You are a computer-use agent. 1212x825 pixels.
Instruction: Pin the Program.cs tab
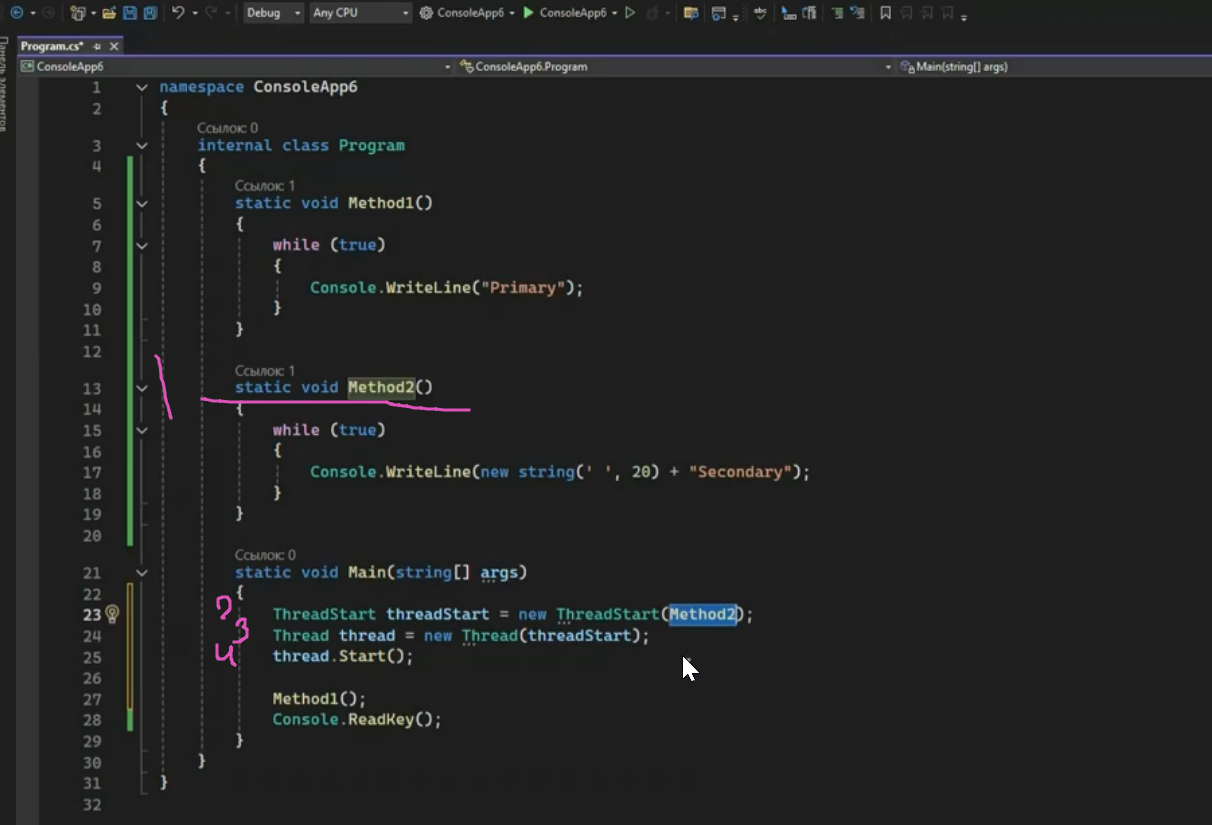coord(97,46)
